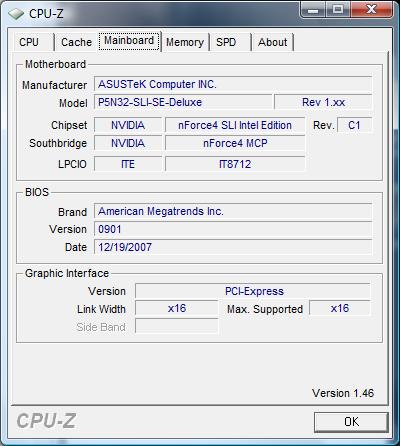Select the PCI-Express graphic interface version
400x446 pixels.
point(253,291)
